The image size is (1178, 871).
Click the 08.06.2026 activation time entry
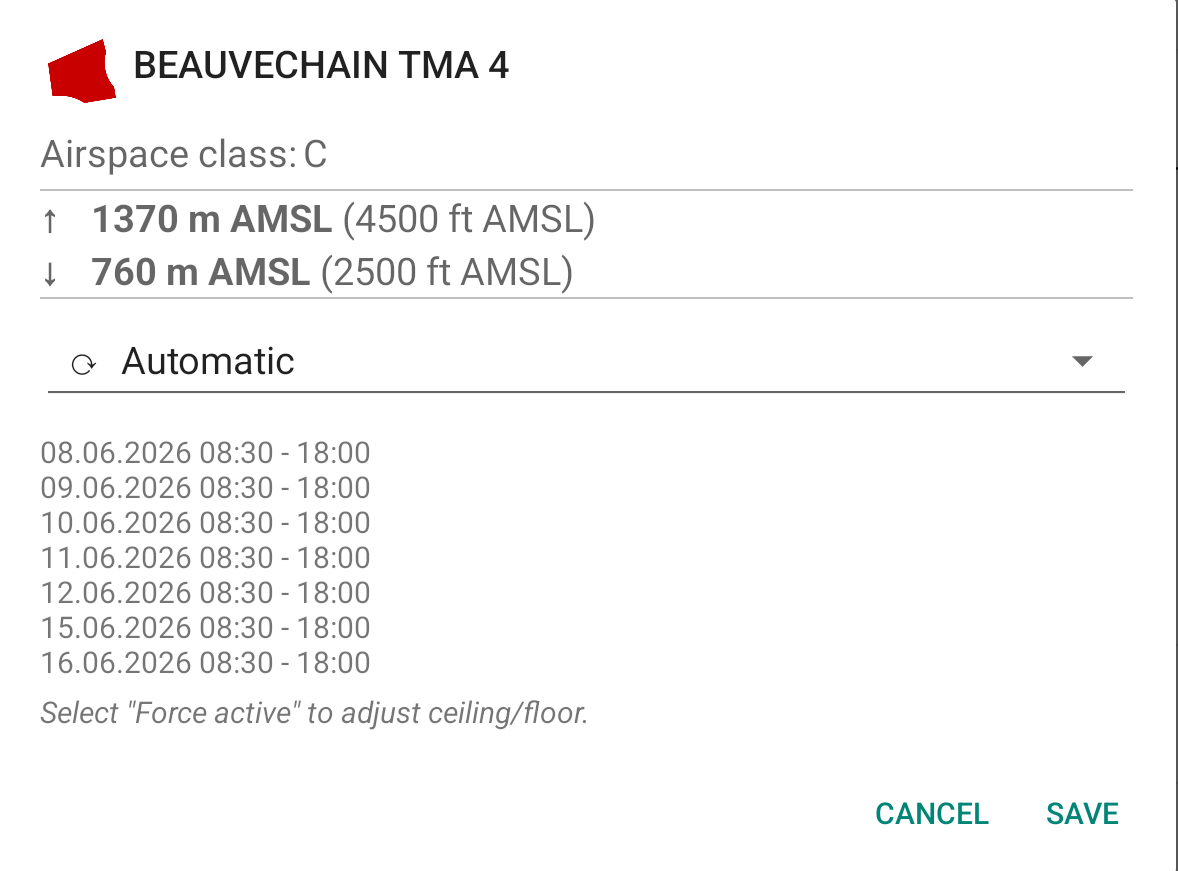coord(205,453)
